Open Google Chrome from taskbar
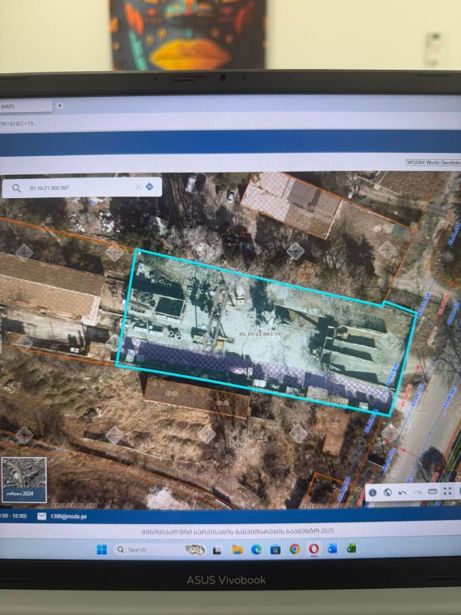461x615 pixels. [x=295, y=549]
